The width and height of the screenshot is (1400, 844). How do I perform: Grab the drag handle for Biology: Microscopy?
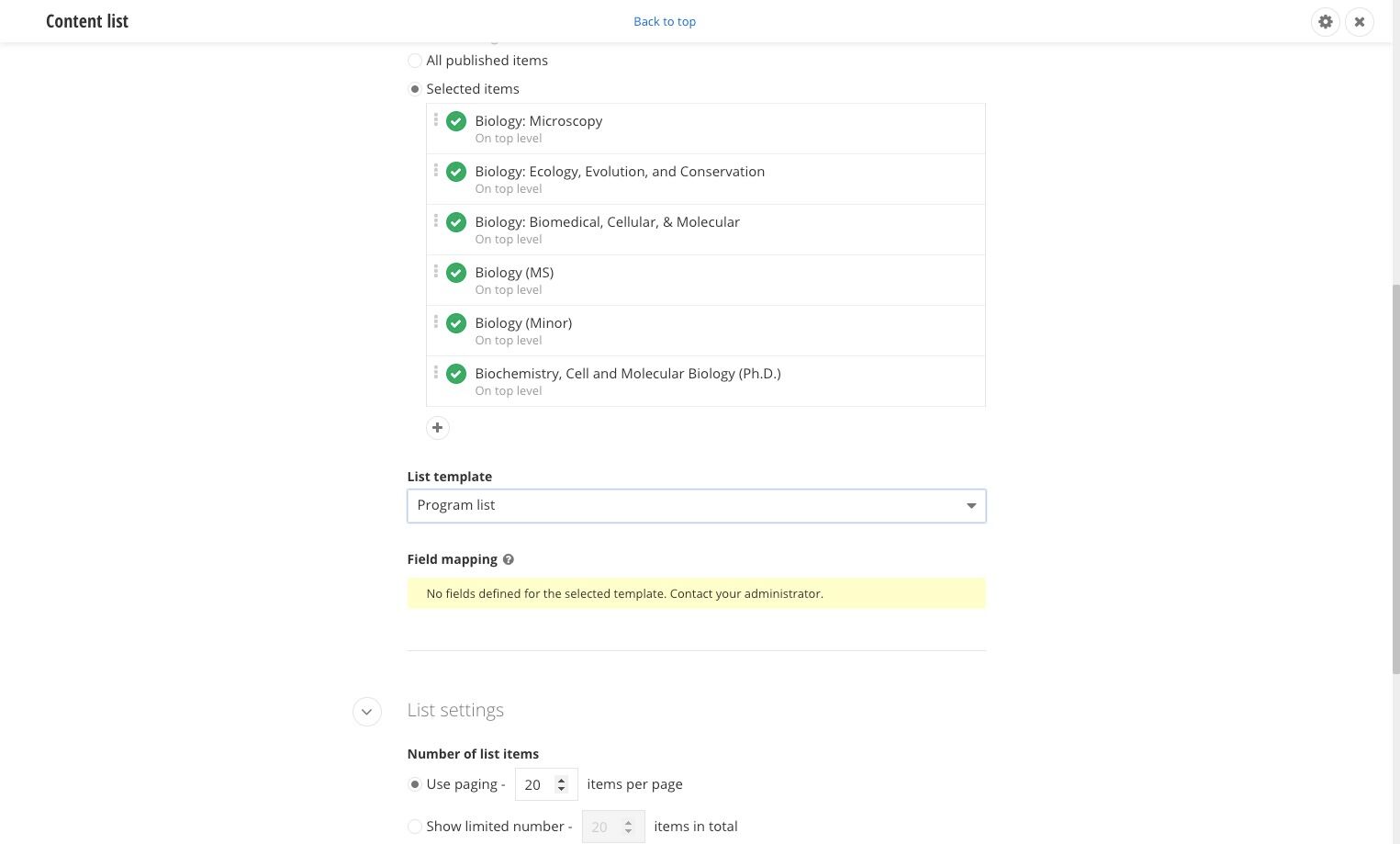point(436,120)
